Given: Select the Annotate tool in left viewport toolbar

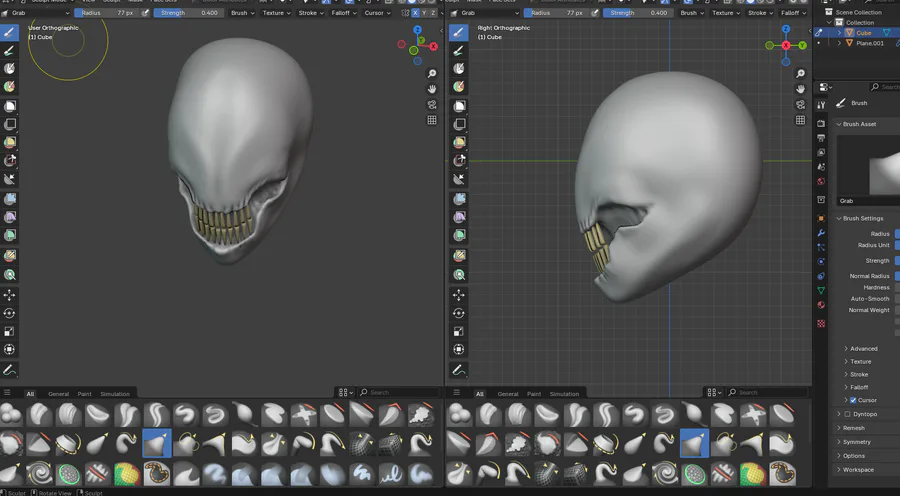Looking at the screenshot, I should [x=10, y=370].
